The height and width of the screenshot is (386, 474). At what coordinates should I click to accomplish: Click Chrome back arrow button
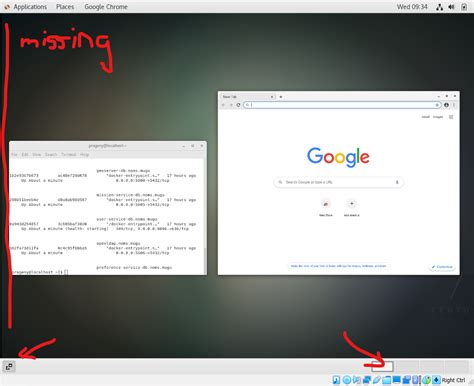coord(223,105)
